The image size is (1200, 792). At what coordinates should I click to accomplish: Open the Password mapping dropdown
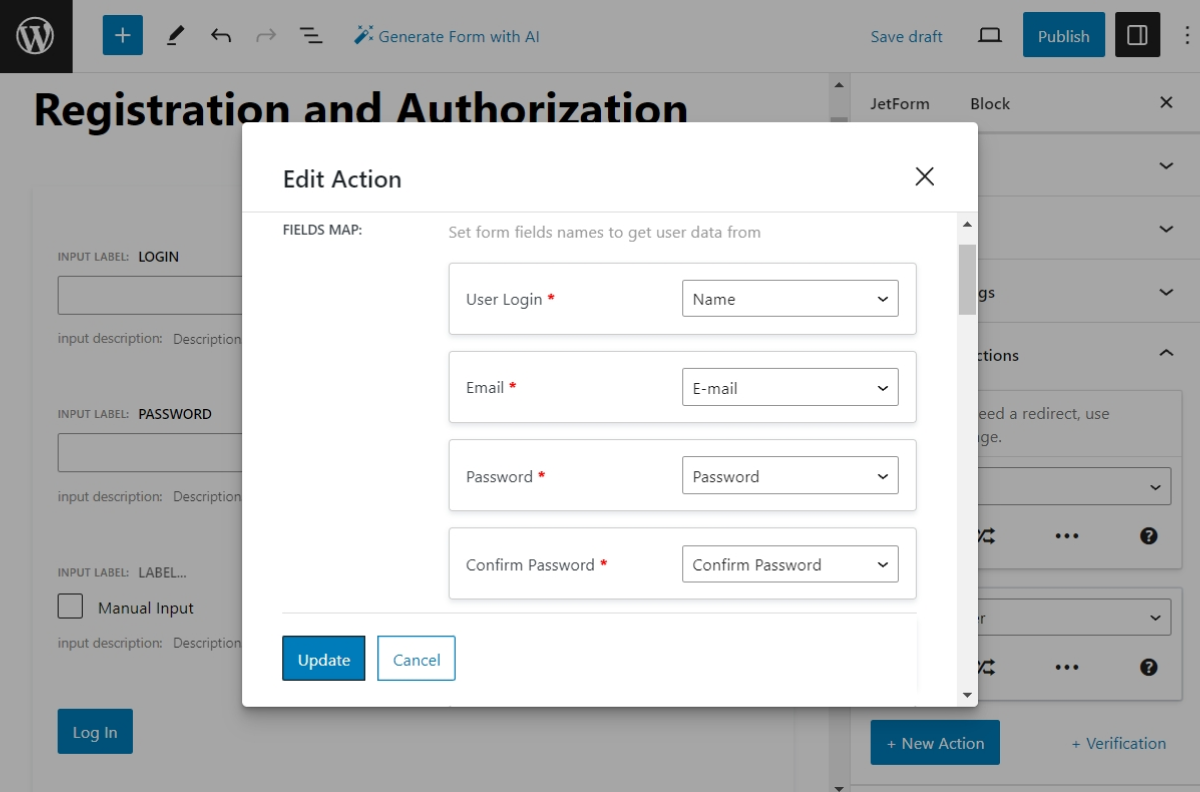click(789, 475)
